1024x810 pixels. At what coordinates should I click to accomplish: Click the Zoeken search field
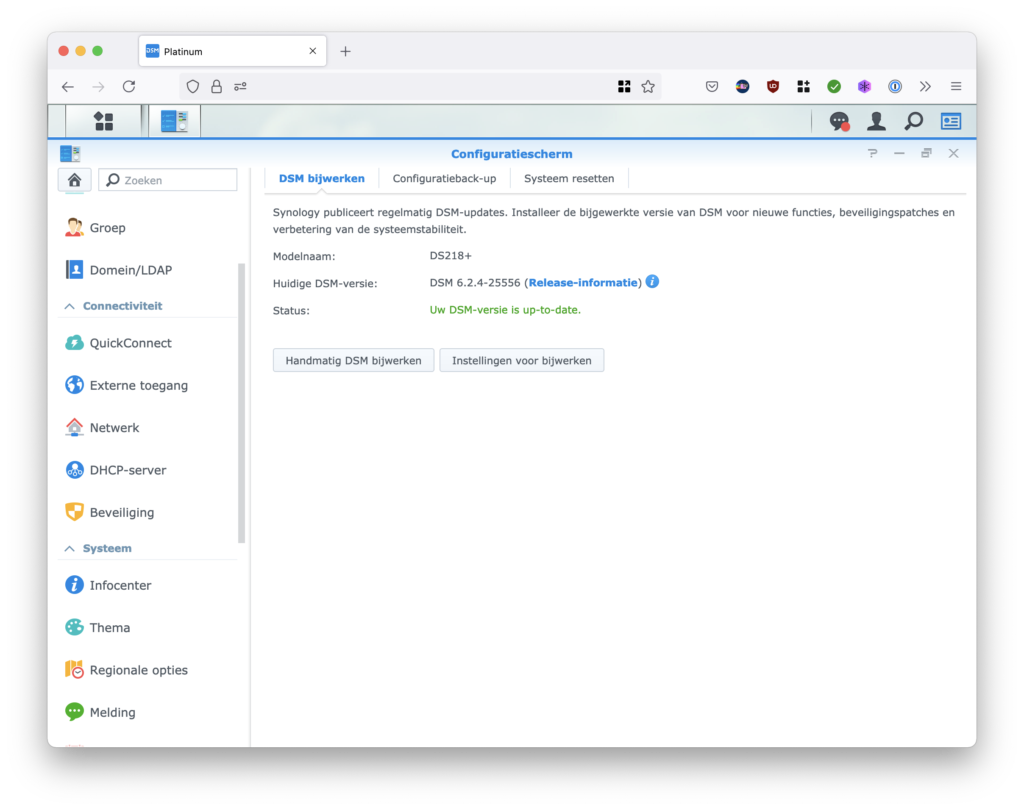168,180
